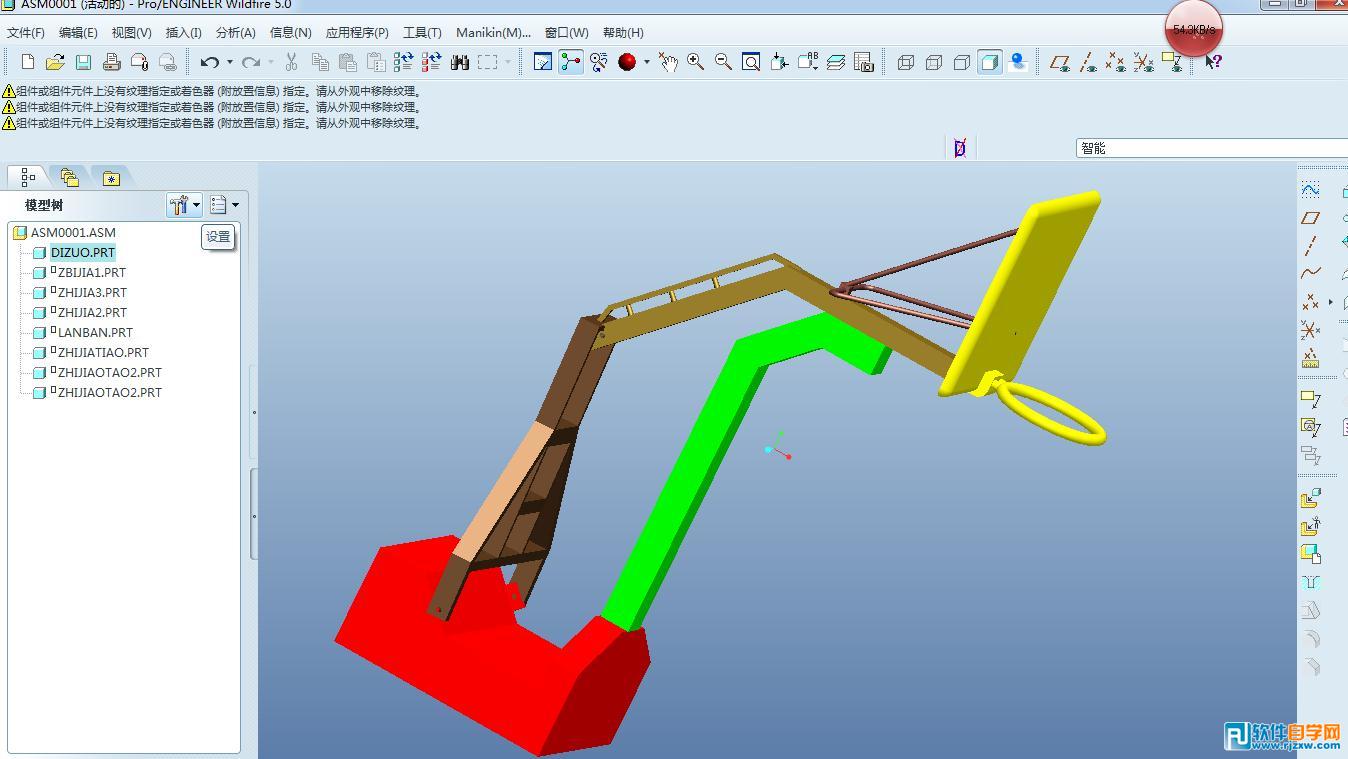Click the context-sensitive help pointer icon

1213,62
